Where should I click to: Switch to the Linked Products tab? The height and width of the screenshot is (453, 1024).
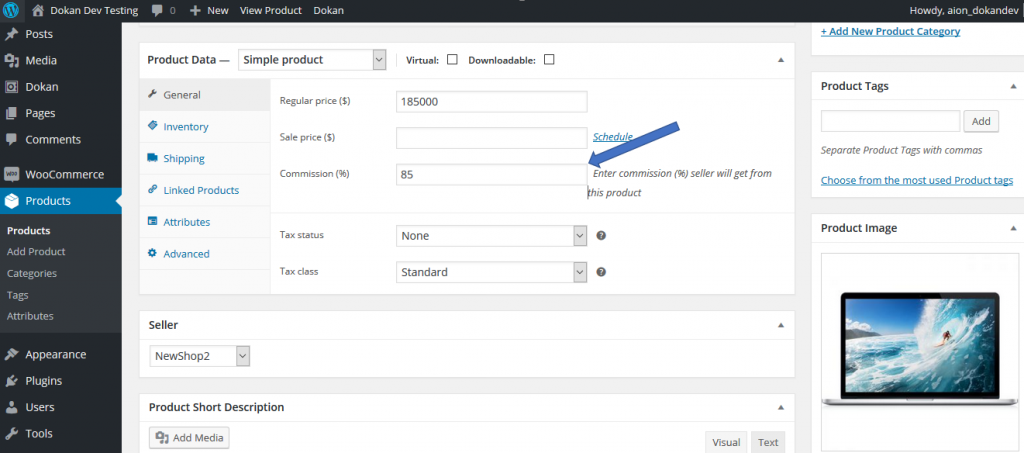pyautogui.click(x=204, y=191)
